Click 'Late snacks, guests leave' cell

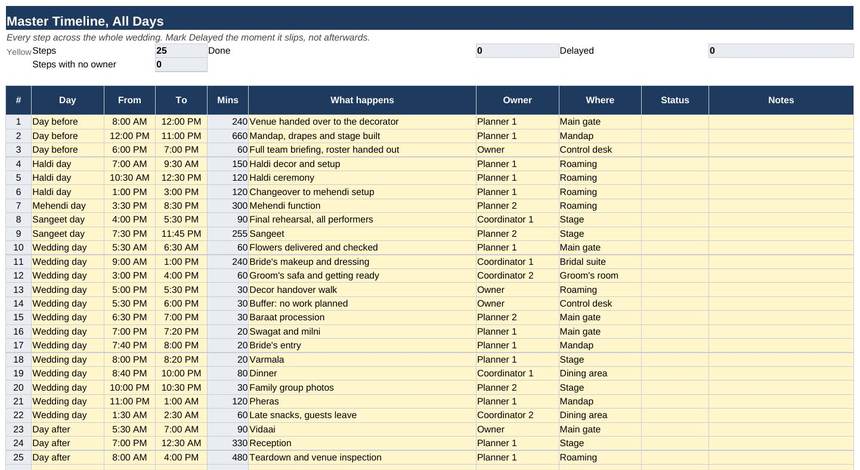pos(362,415)
